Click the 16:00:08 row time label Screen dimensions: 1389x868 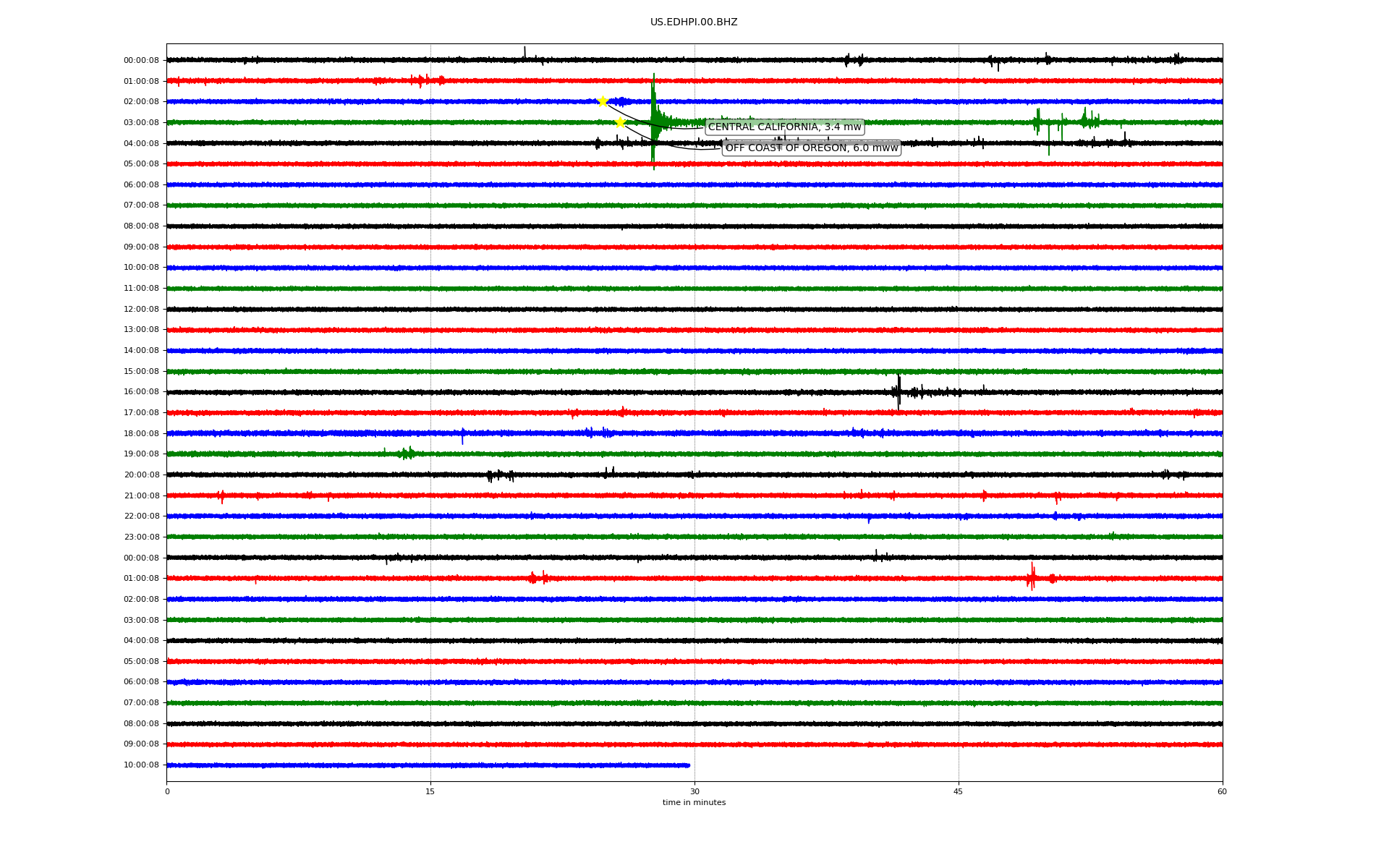(x=141, y=392)
